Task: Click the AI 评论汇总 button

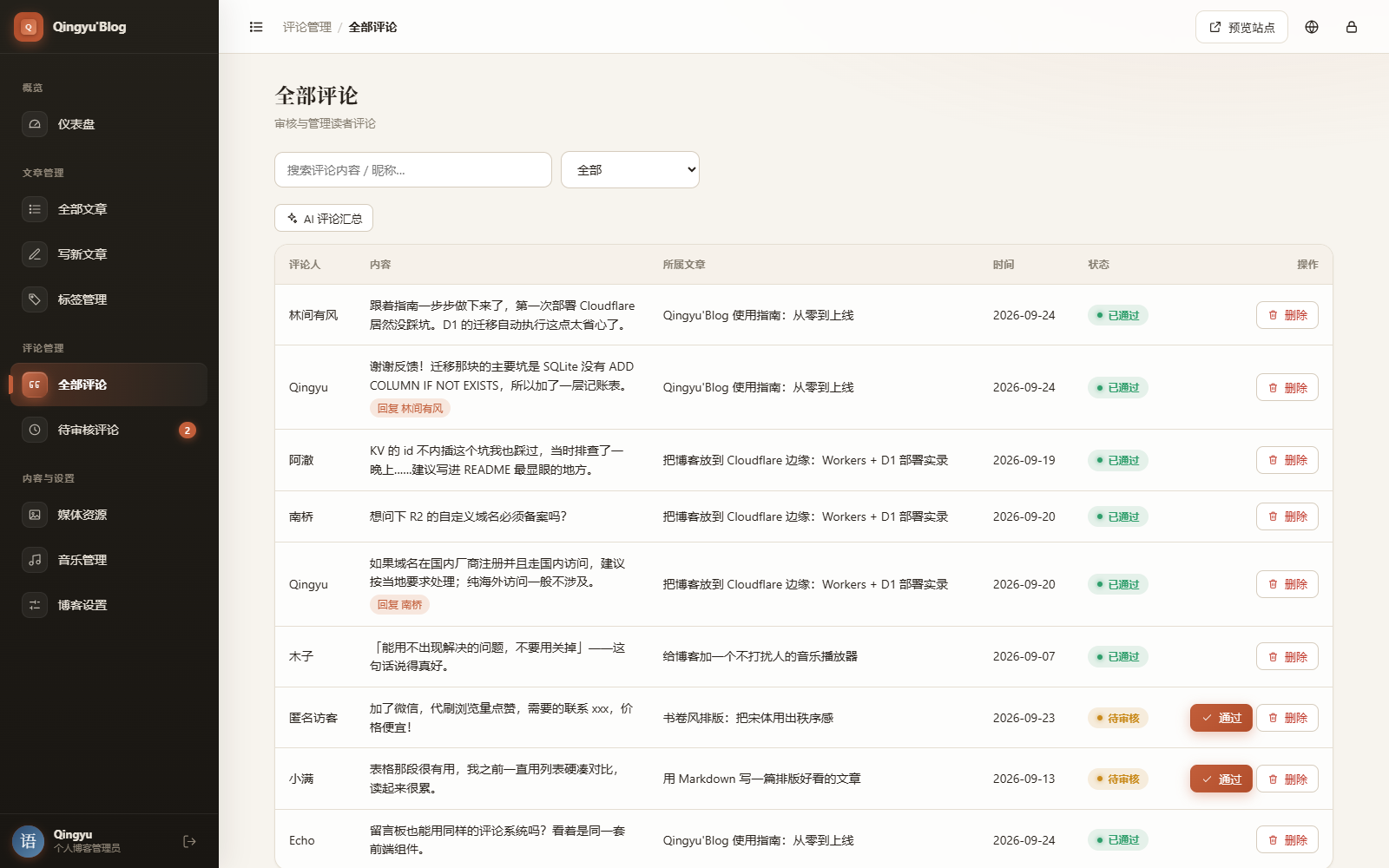Action: click(324, 218)
